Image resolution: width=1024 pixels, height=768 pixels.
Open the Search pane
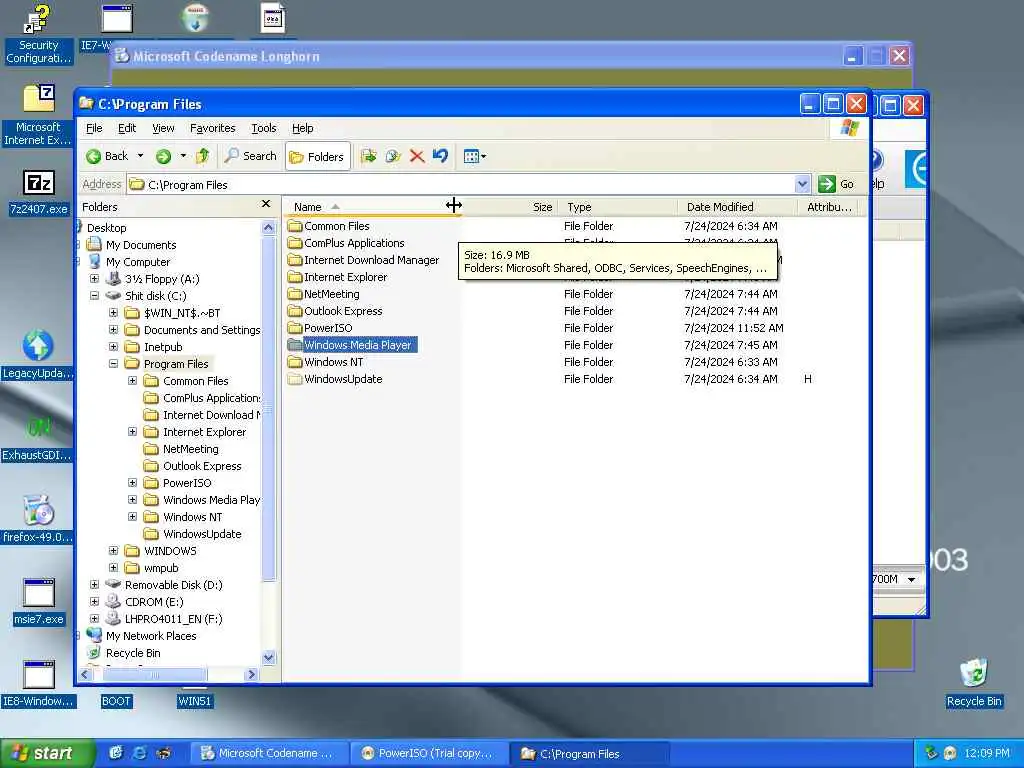click(250, 156)
